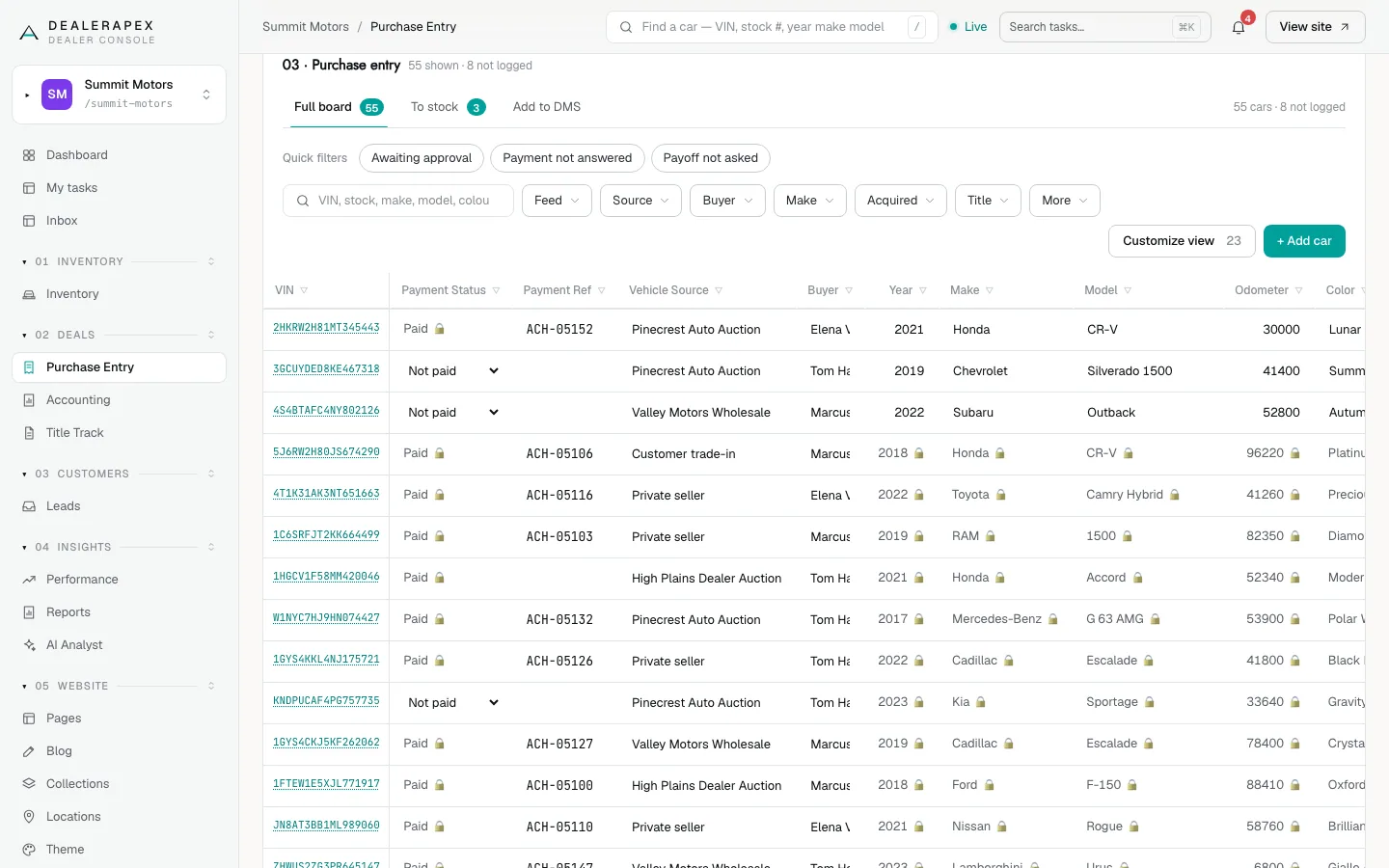The height and width of the screenshot is (868, 1389).
Task: Click the Locations pin icon
Action: [29, 817]
